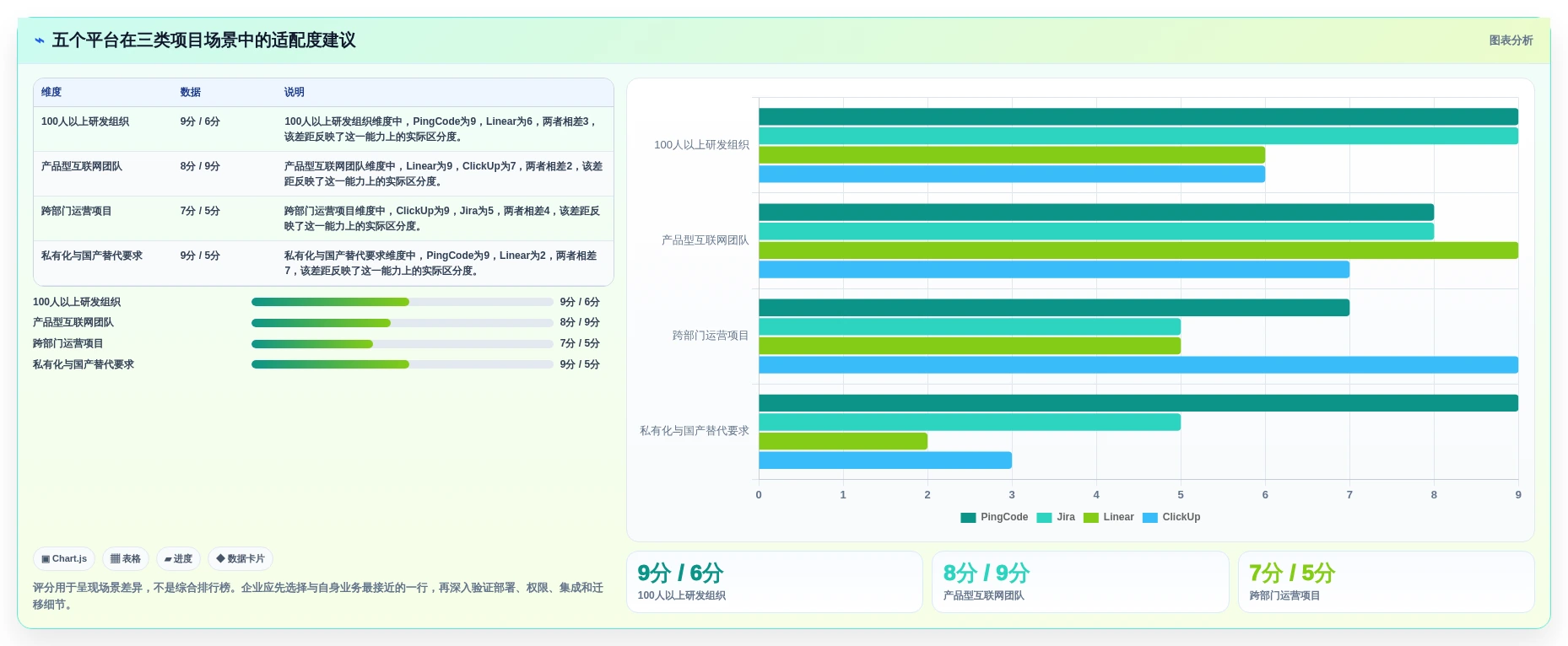
Task: Toggle the ClickUp legend swatch
Action: click(x=1150, y=518)
